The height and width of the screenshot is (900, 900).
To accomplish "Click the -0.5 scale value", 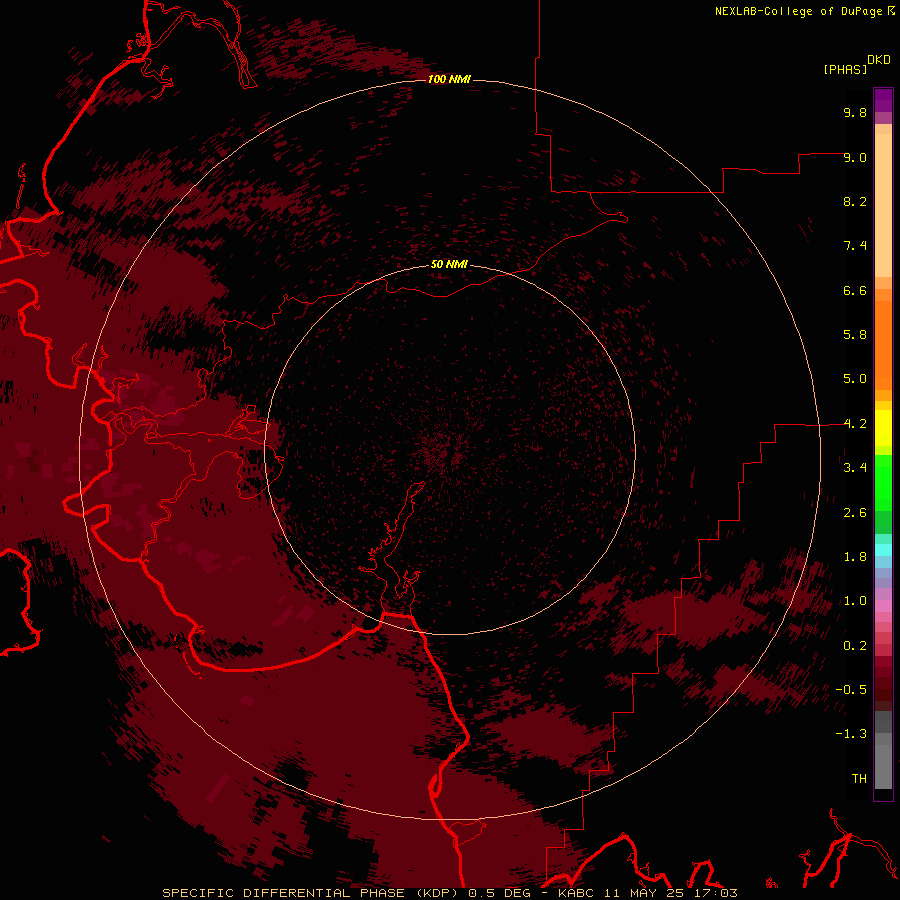I will [851, 690].
